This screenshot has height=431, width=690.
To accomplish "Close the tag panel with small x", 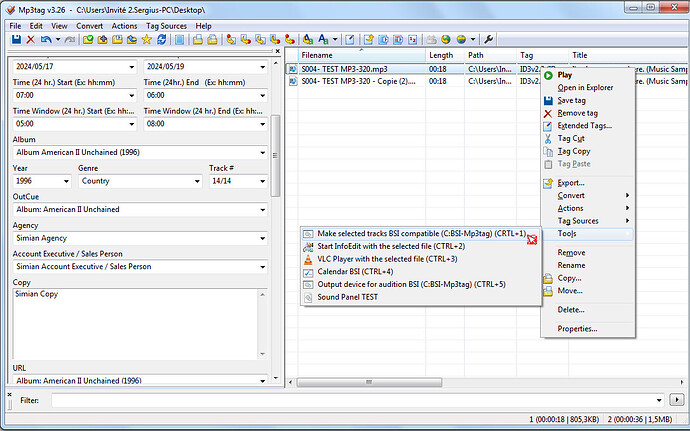I will [278, 52].
